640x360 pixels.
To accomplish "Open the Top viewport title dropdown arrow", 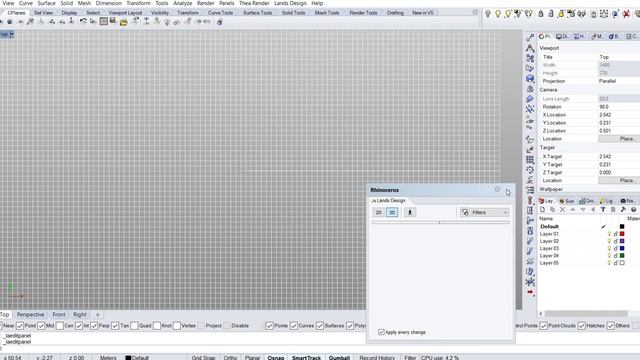I will pyautogui.click(x=12, y=34).
